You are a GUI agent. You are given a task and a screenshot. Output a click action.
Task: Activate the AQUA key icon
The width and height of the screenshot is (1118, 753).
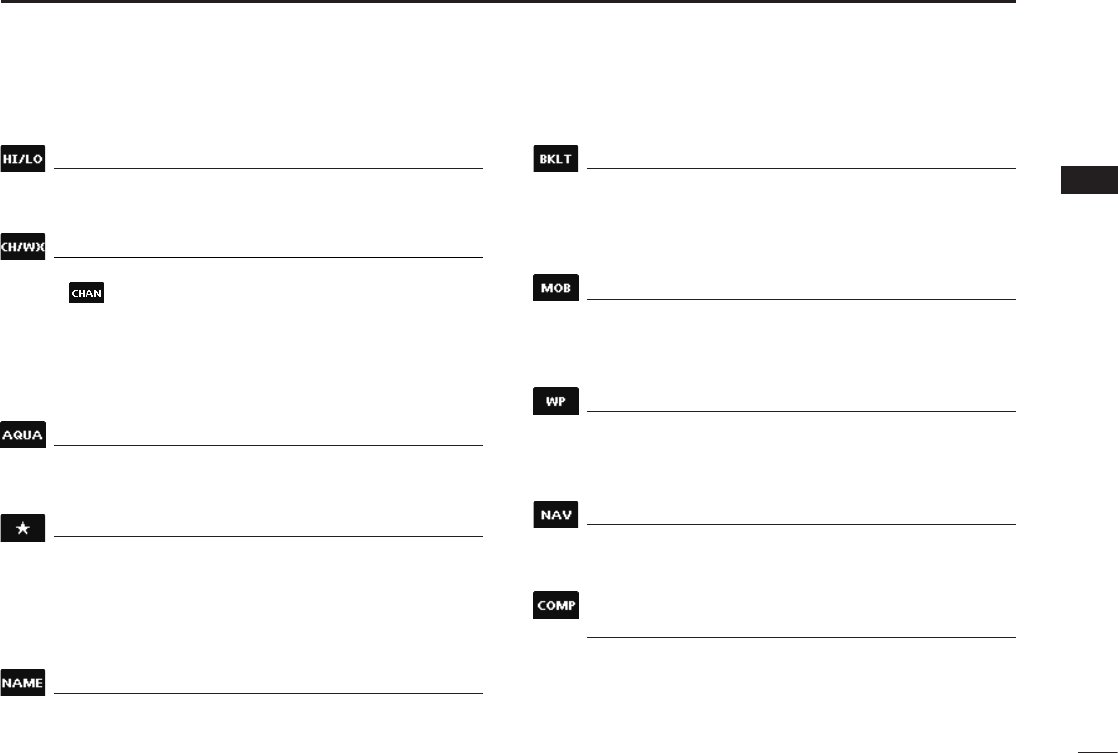click(x=23, y=435)
